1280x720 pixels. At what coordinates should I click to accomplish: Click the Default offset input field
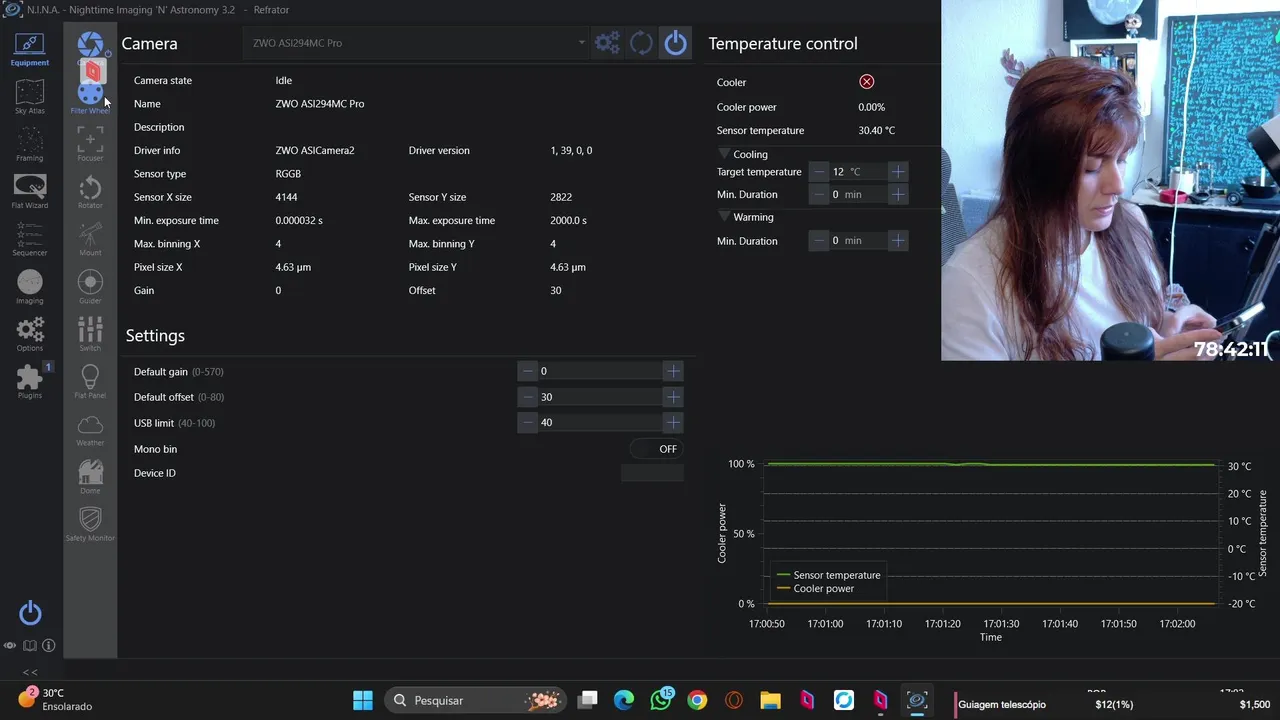pyautogui.click(x=600, y=397)
